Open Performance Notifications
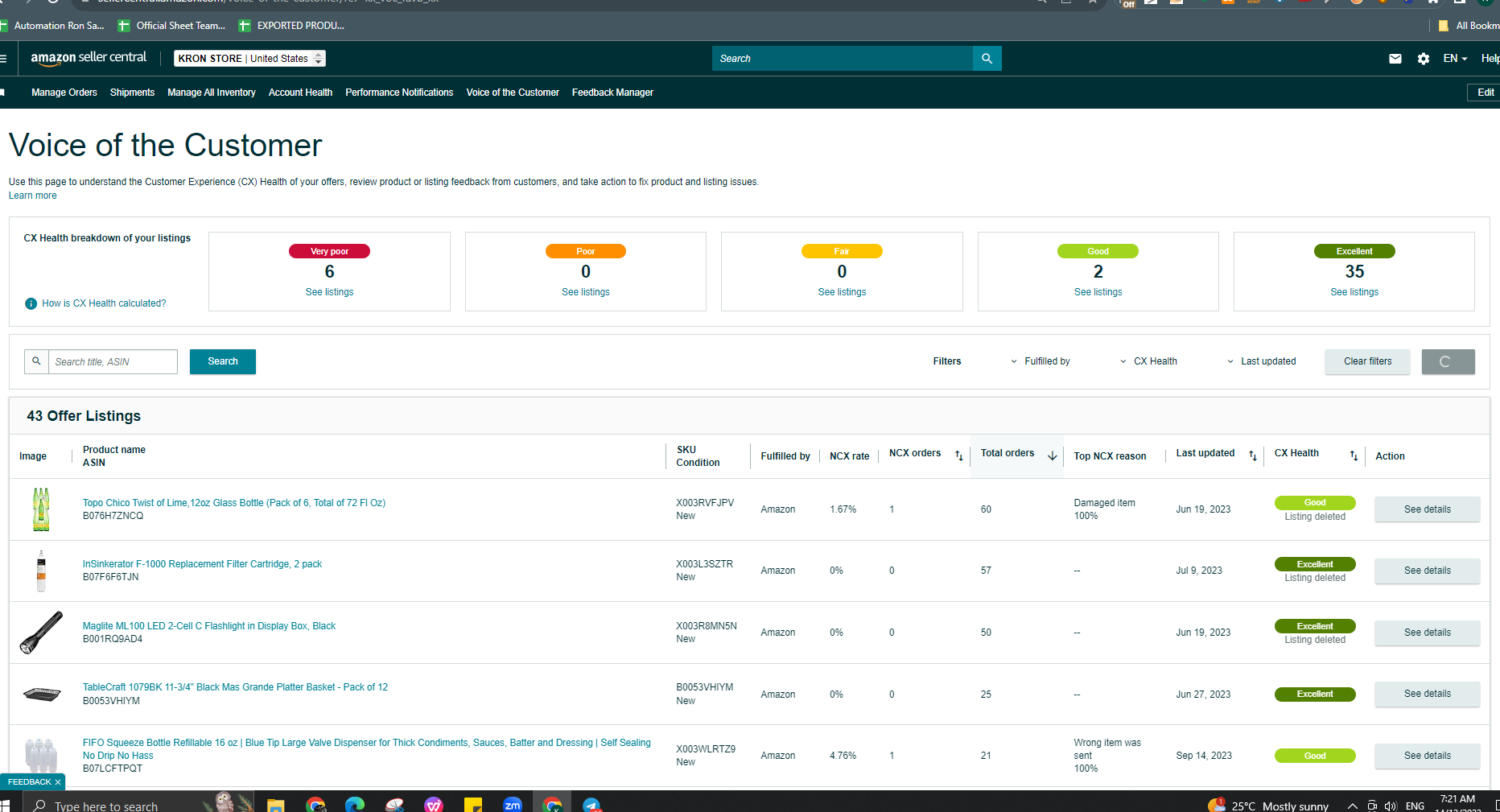Image resolution: width=1500 pixels, height=812 pixels. [399, 93]
